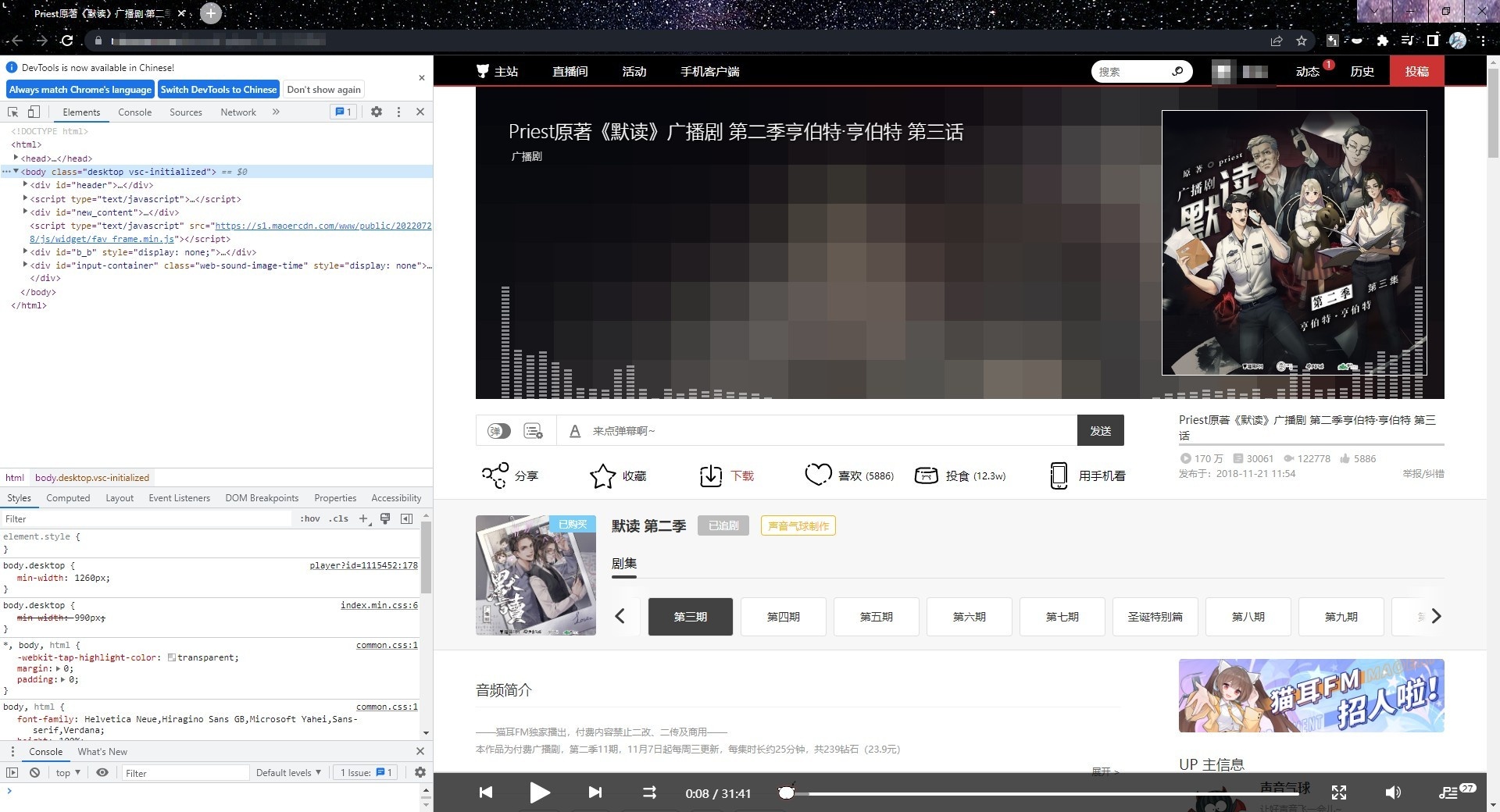1500x812 pixels.
Task: Click Always match Chrome's language button
Action: pyautogui.click(x=80, y=89)
